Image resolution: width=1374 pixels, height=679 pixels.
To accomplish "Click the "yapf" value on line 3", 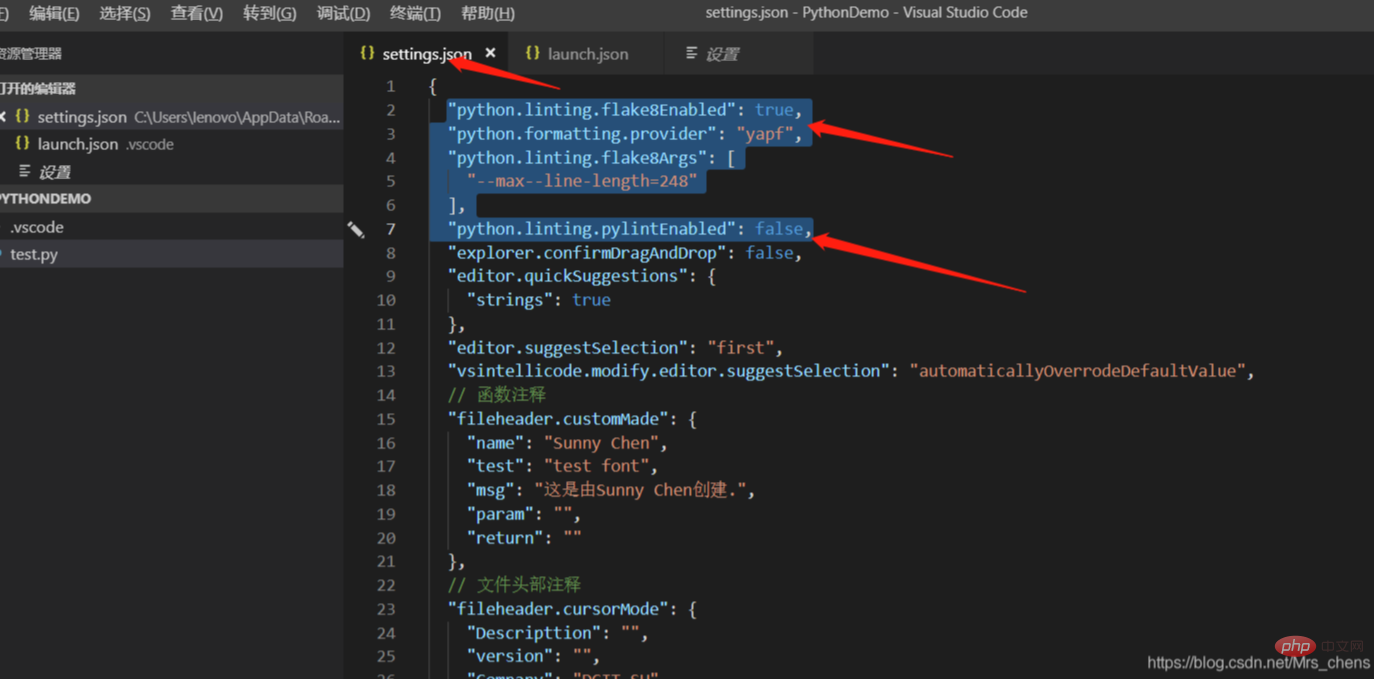I will point(765,134).
